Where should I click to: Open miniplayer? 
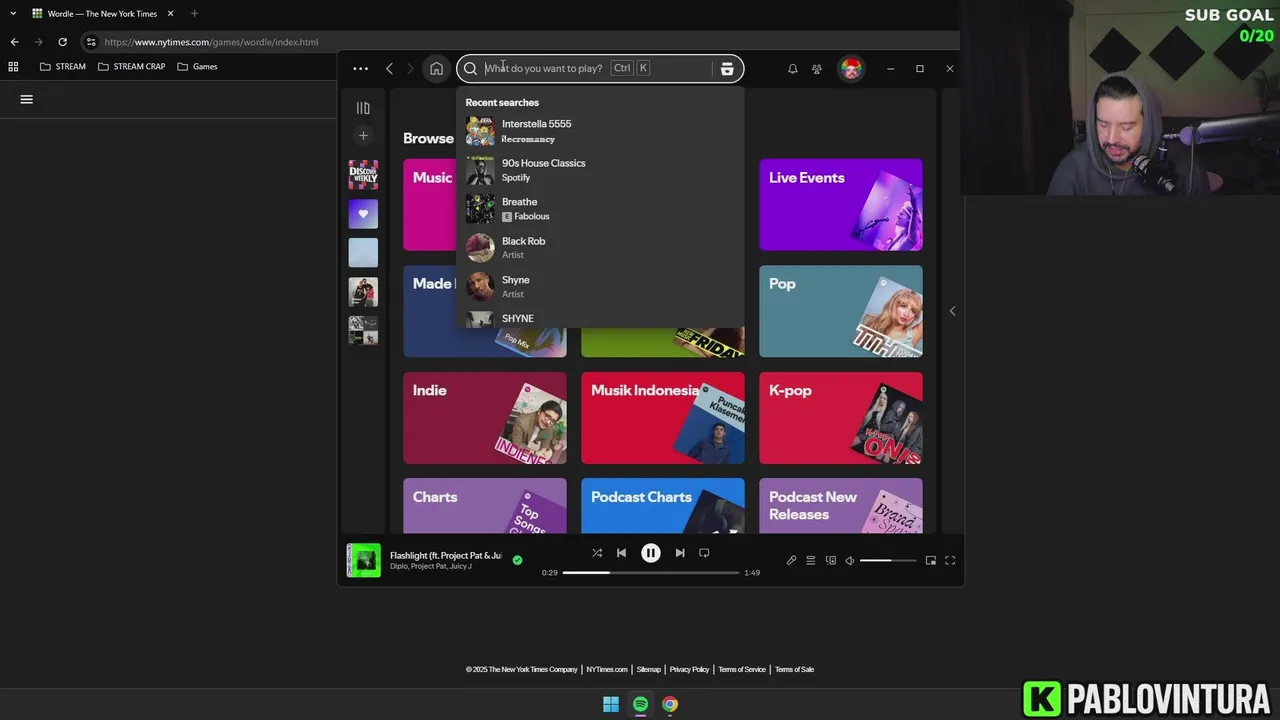931,561
